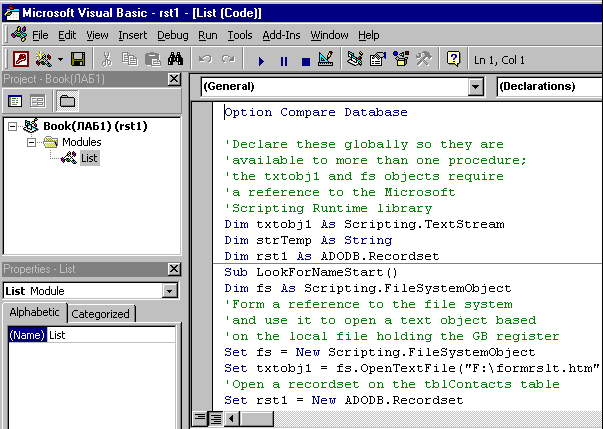Screen dimensions: 603x429
Task: Click the horizontal scrollbar thumb
Action: (256, 418)
